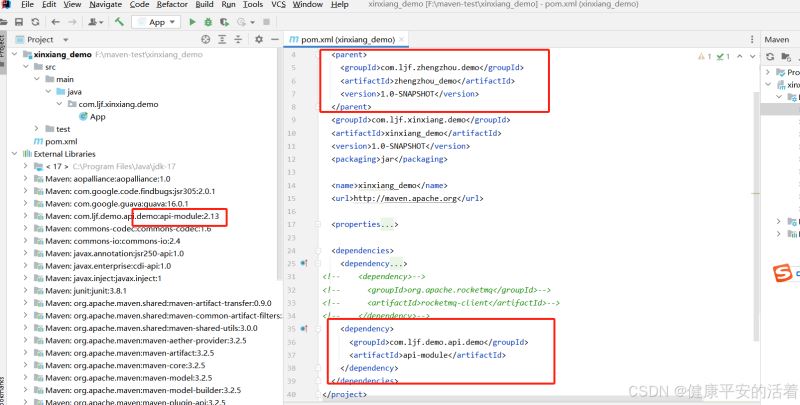Open the Maven tool window header
Image resolution: width=800 pixels, height=405 pixels.
pyautogui.click(x=777, y=39)
